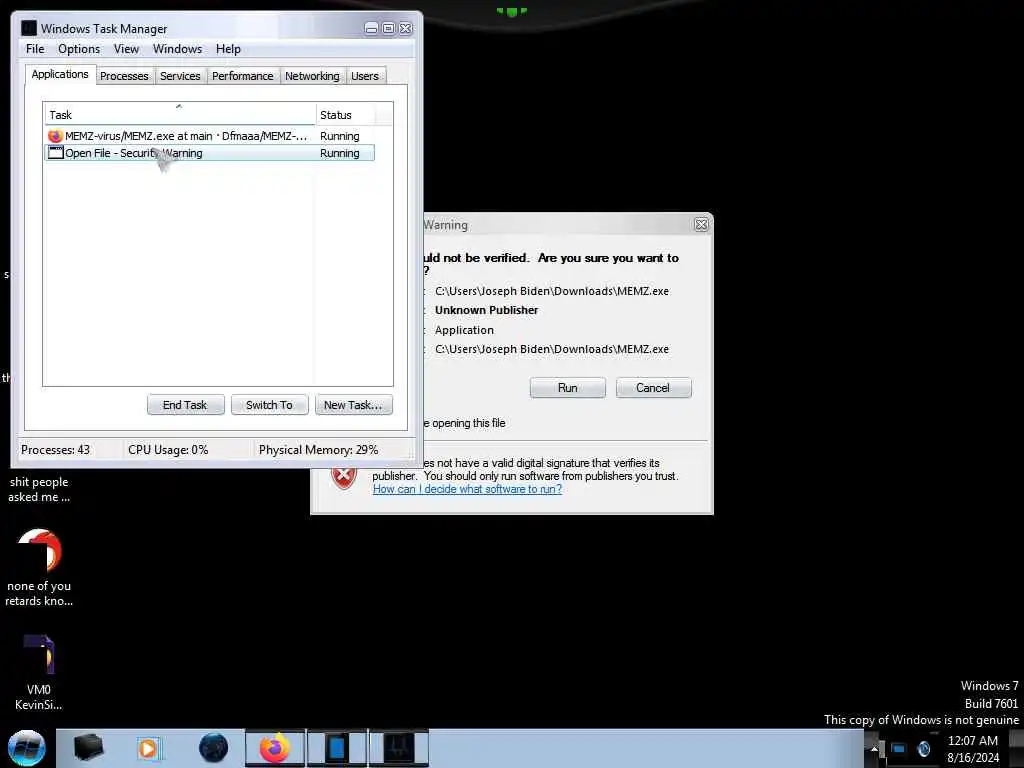Click Running status of Open File task
This screenshot has width=1024, height=768.
tap(340, 153)
